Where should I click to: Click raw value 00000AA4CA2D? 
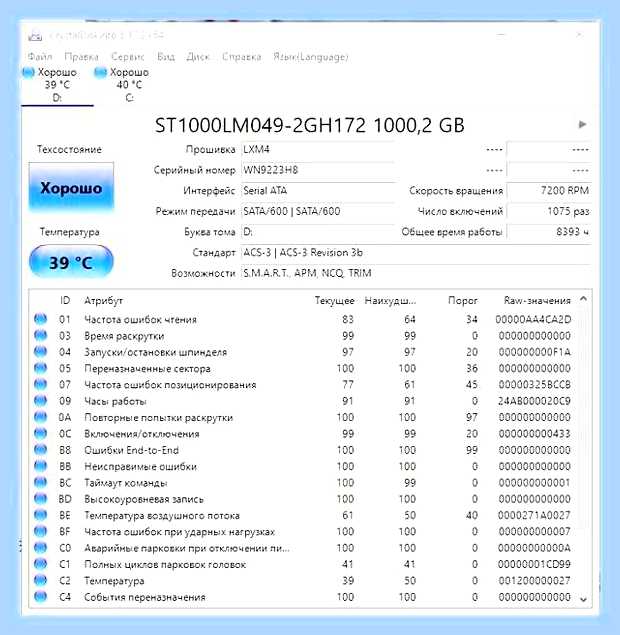[533, 320]
